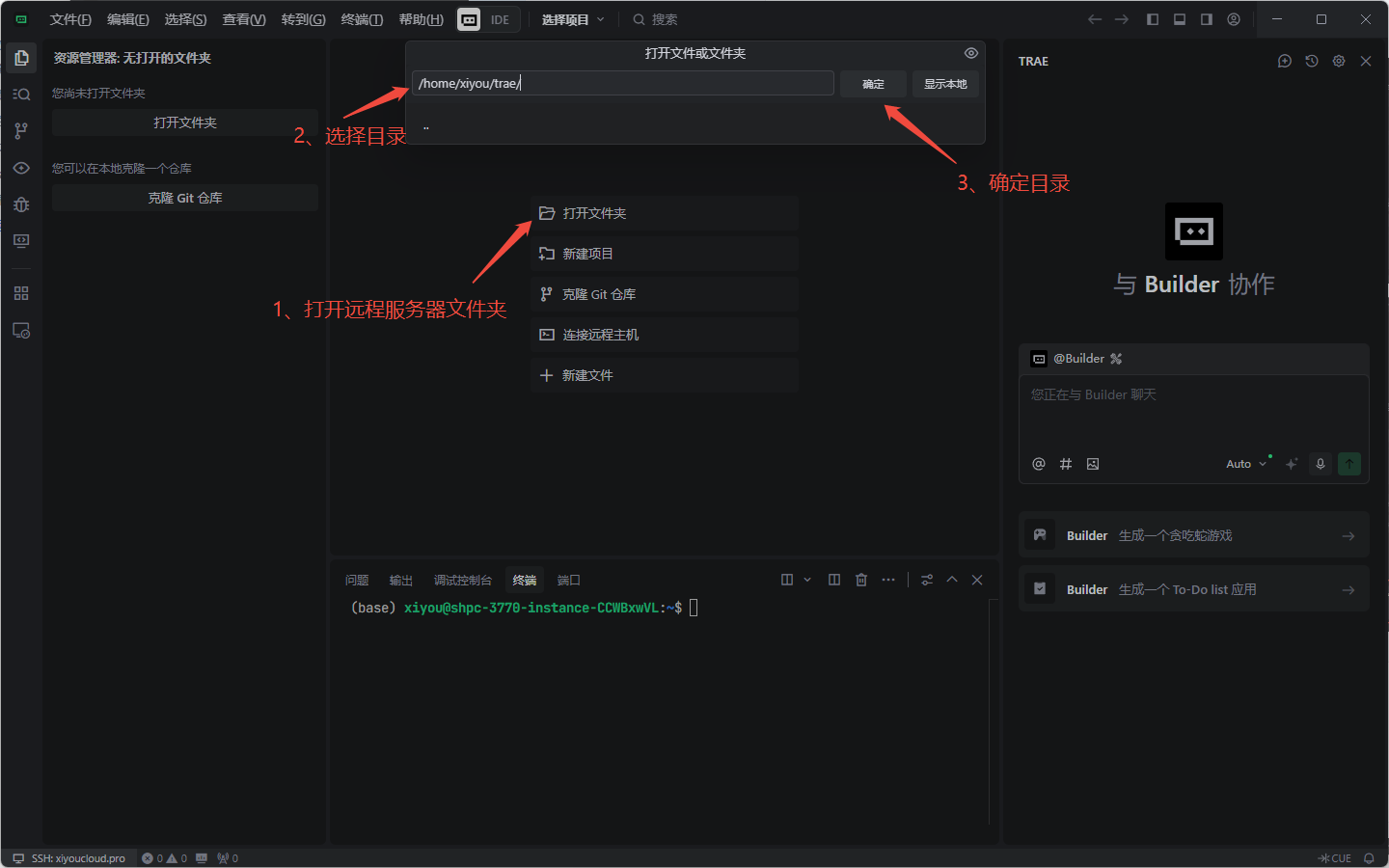This screenshot has height=868, width=1389.
Task: Click the bottom activity bar screen icon
Action: tap(21, 331)
